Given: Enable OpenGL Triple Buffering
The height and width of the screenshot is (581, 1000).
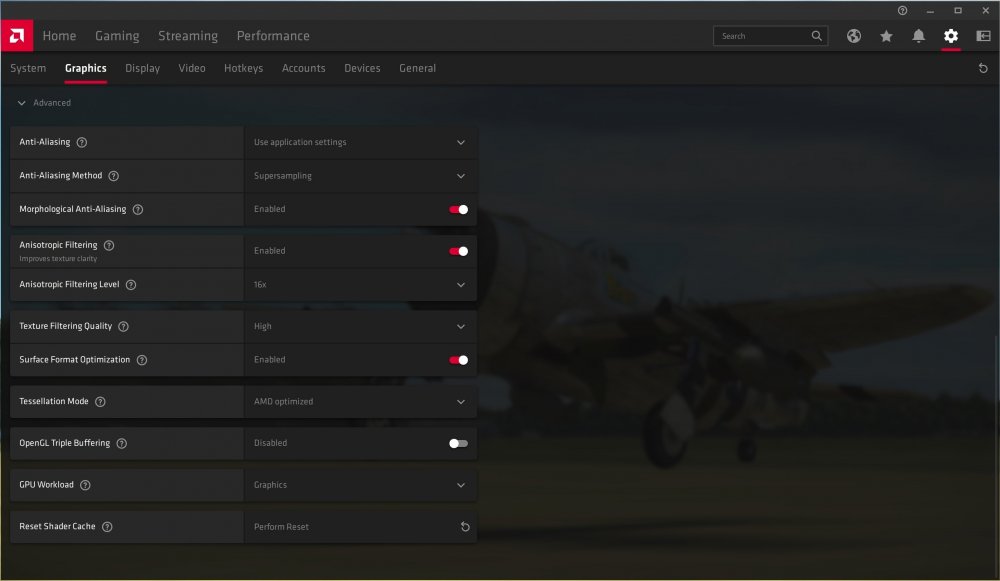Looking at the screenshot, I should pyautogui.click(x=459, y=443).
